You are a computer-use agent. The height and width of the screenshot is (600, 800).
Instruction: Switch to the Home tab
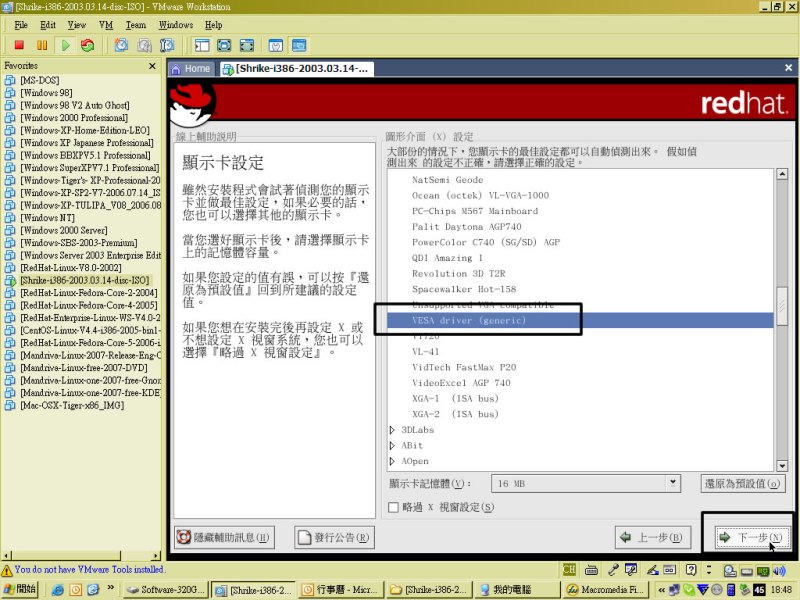pos(191,69)
